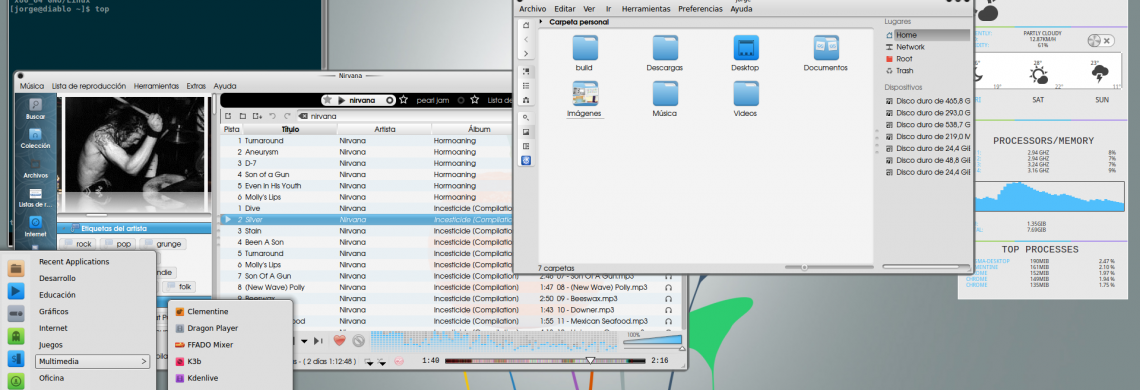Click the redo arrow in playlist toolbar

pyautogui.click(x=287, y=116)
